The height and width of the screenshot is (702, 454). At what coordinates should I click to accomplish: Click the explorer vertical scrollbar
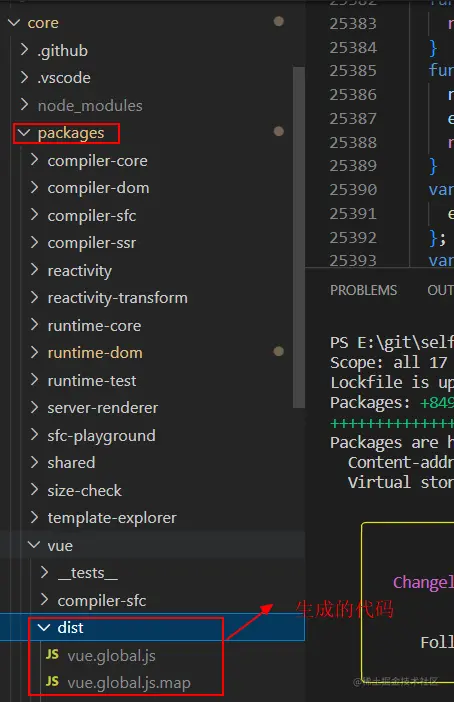(x=299, y=237)
